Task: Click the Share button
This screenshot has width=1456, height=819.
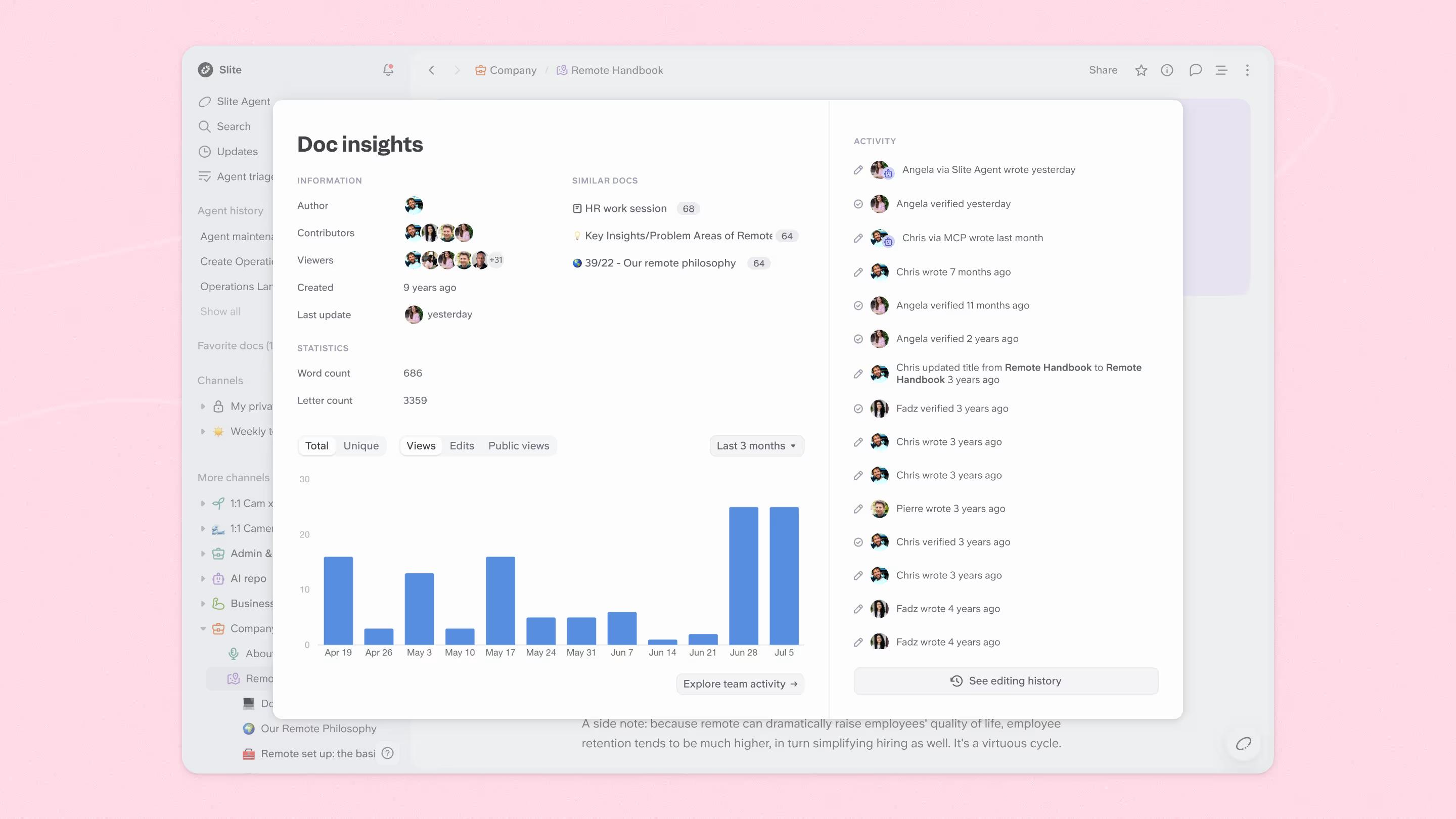Action: coord(1103,70)
